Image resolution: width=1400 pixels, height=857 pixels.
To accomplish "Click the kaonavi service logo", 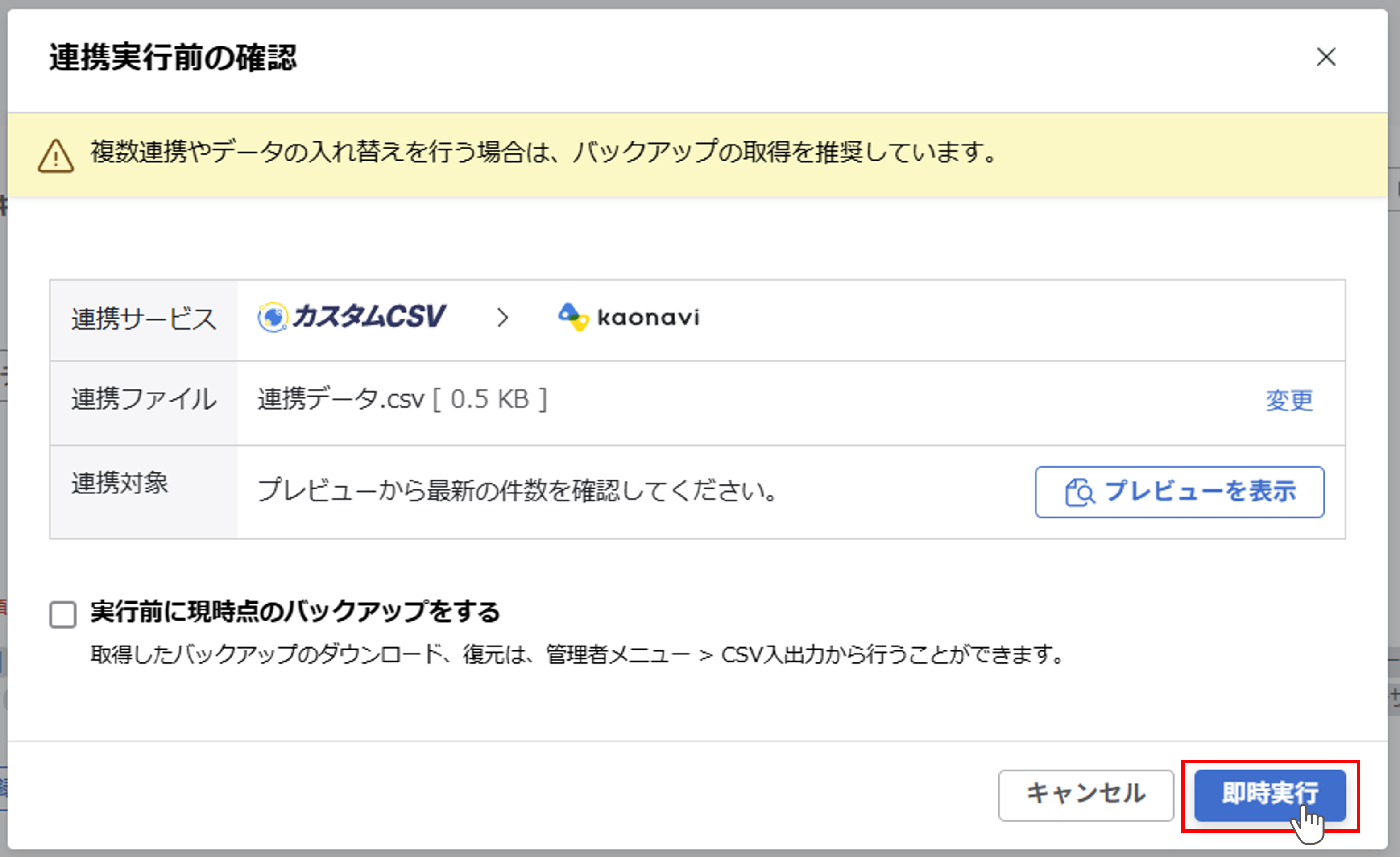I will [x=629, y=317].
